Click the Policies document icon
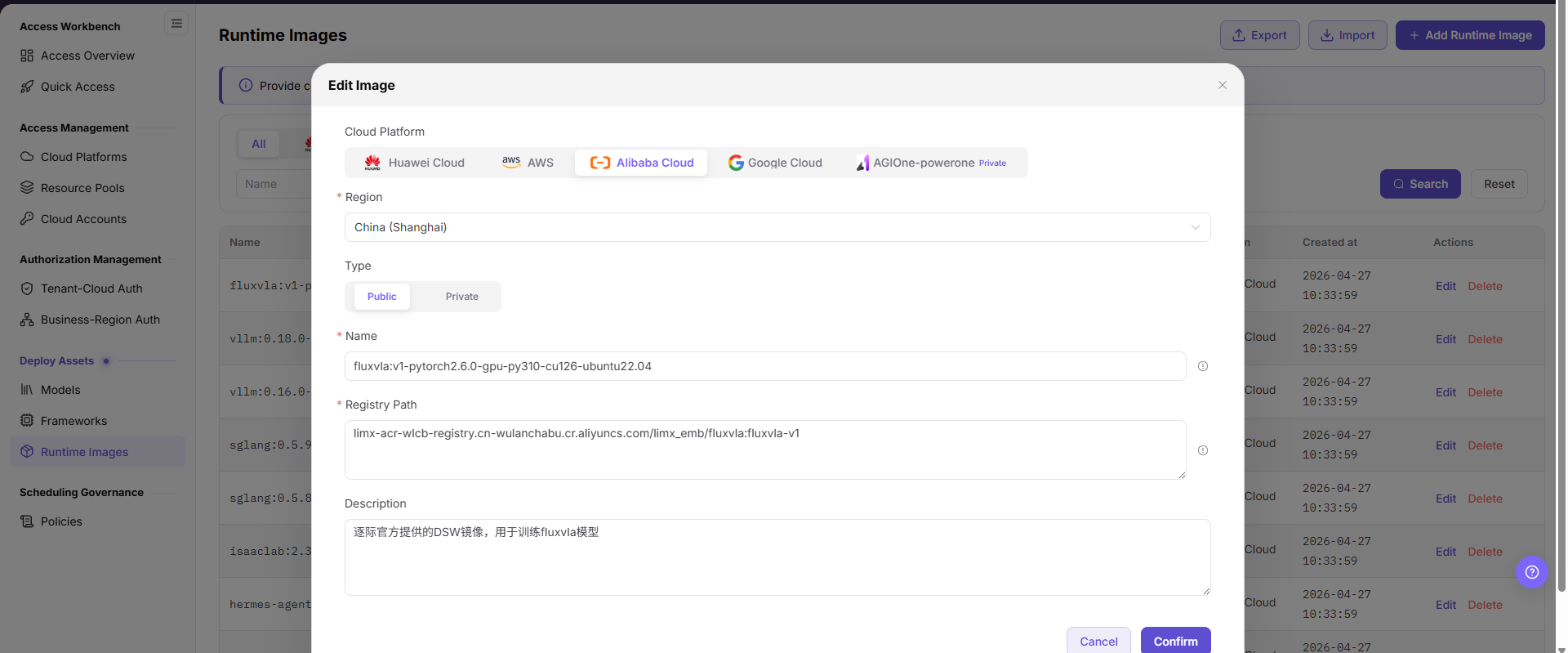This screenshot has height=653, width=1568. click(27, 521)
